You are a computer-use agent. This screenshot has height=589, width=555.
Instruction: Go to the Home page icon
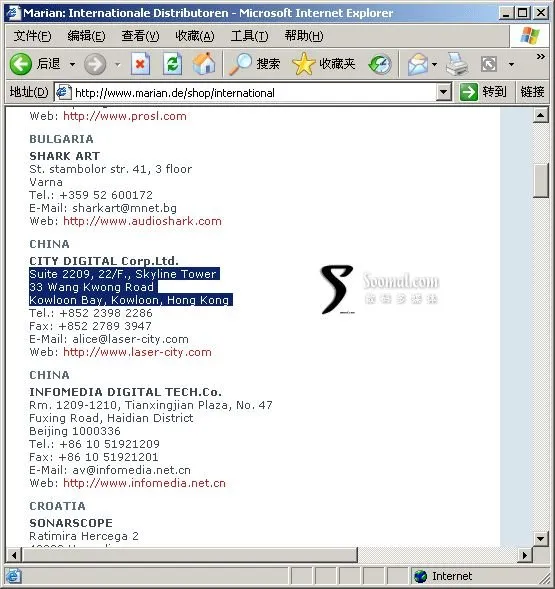pyautogui.click(x=204, y=63)
